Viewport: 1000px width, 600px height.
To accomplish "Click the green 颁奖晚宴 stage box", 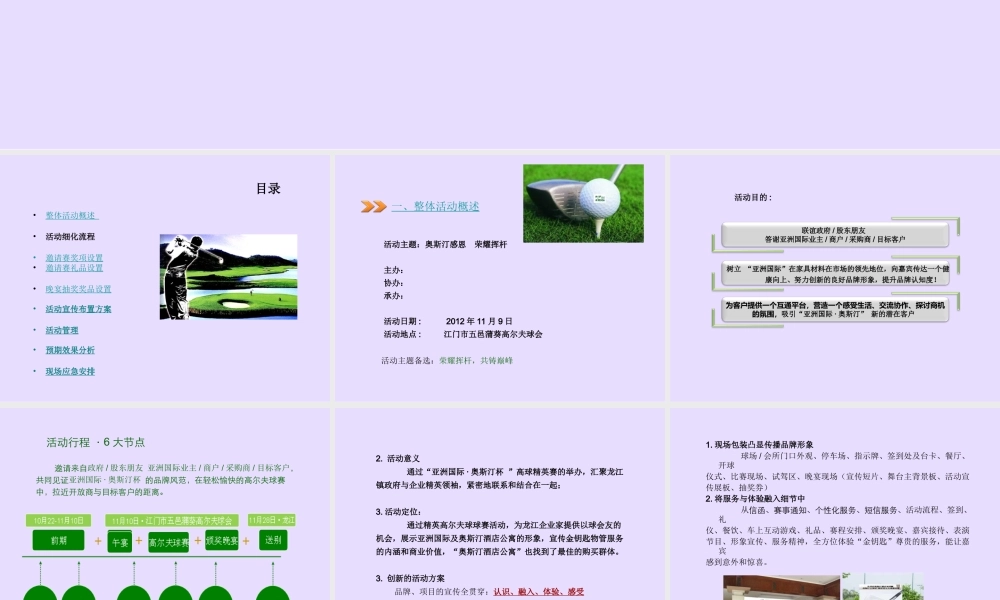I will click(x=221, y=540).
